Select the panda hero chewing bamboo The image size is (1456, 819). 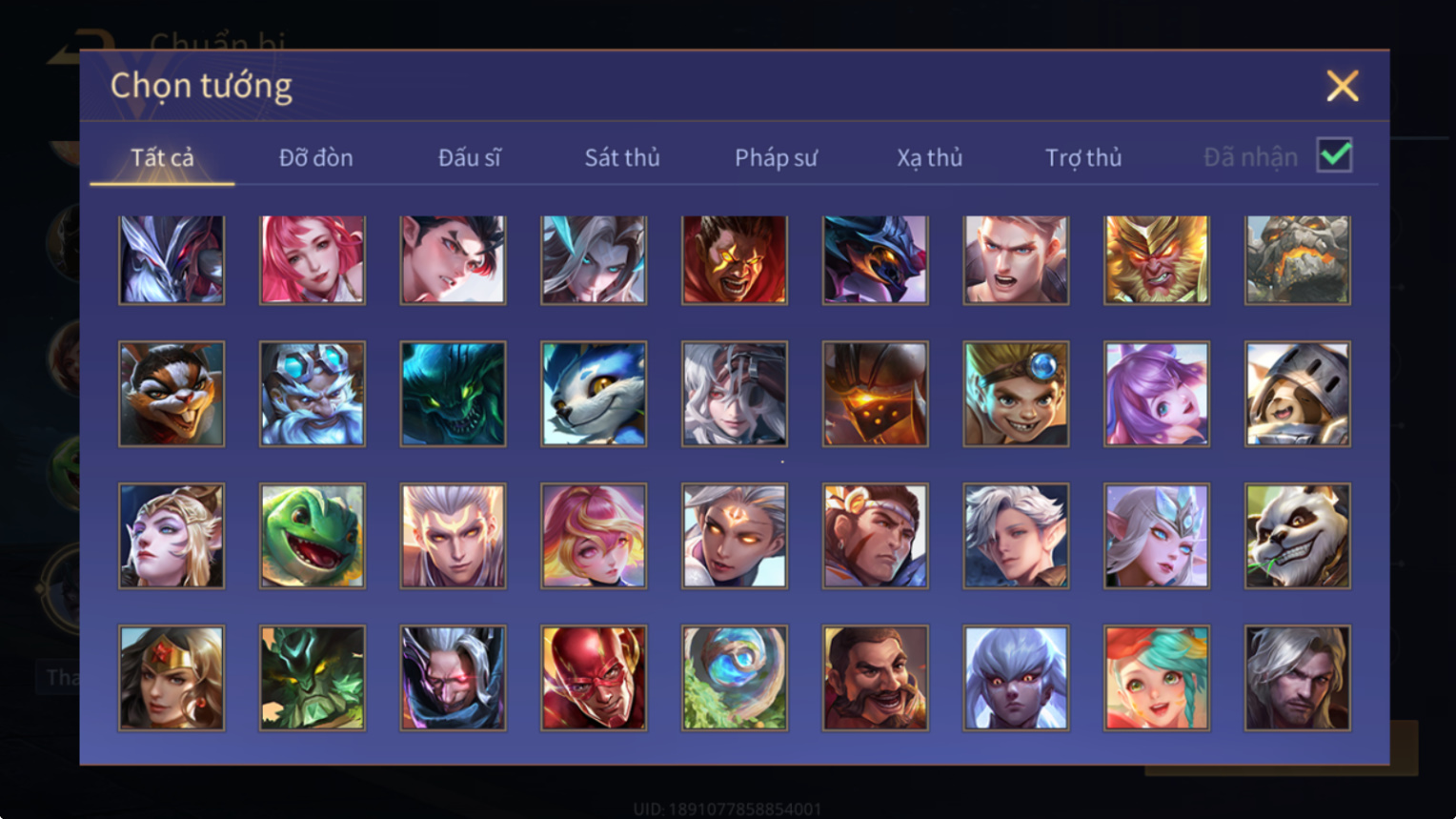click(1298, 536)
